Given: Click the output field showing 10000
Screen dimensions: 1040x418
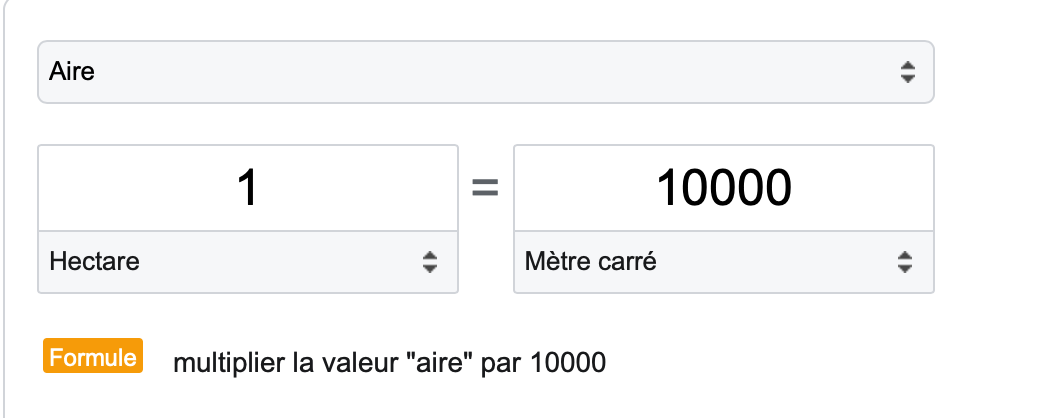Looking at the screenshot, I should [723, 188].
